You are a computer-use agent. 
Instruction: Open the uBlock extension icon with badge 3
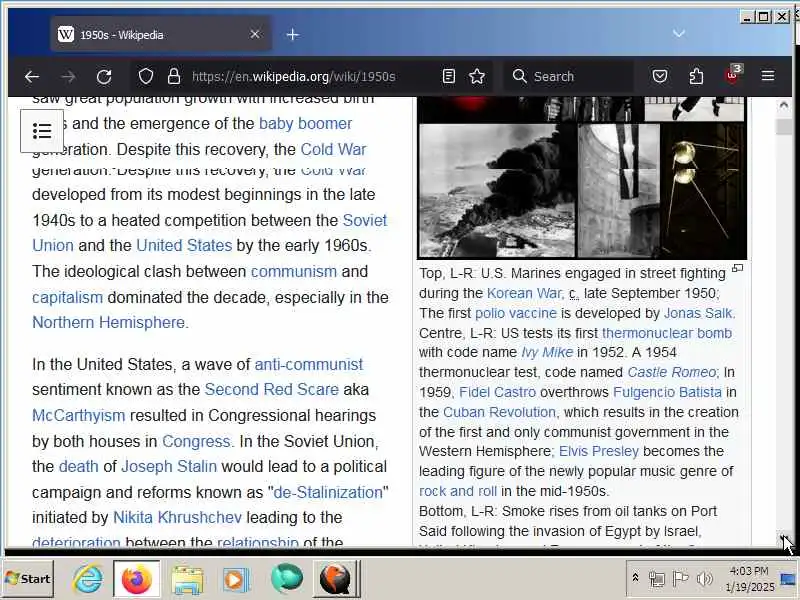733,75
